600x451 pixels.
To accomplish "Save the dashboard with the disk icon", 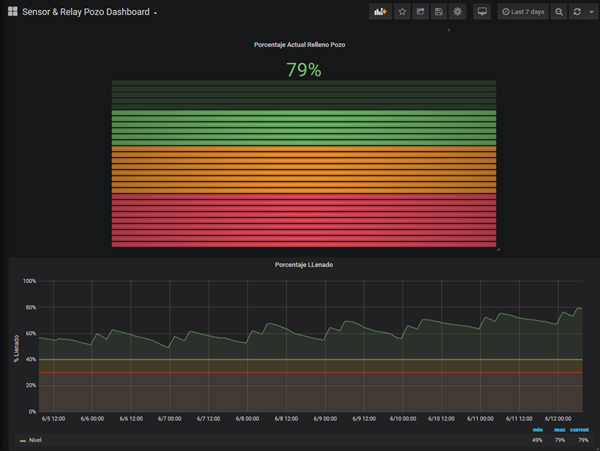I will click(x=438, y=12).
